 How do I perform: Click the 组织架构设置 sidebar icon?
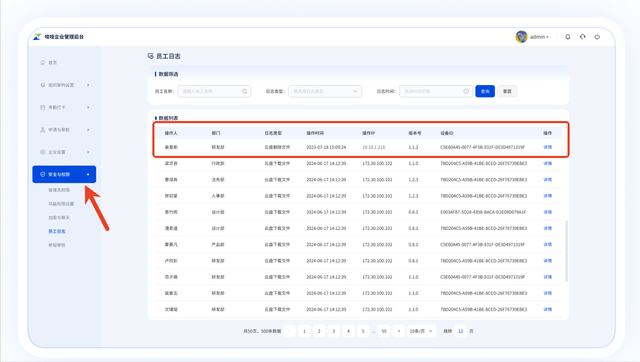[42, 85]
